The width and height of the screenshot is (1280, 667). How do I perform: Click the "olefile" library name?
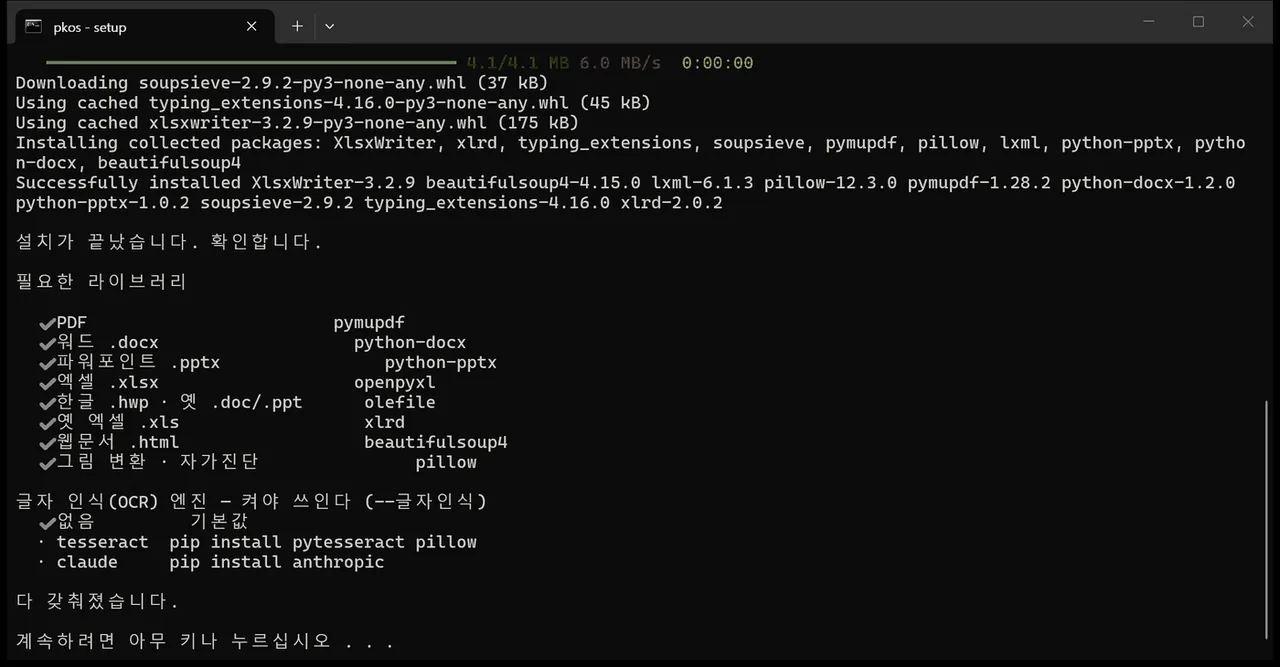pos(400,402)
